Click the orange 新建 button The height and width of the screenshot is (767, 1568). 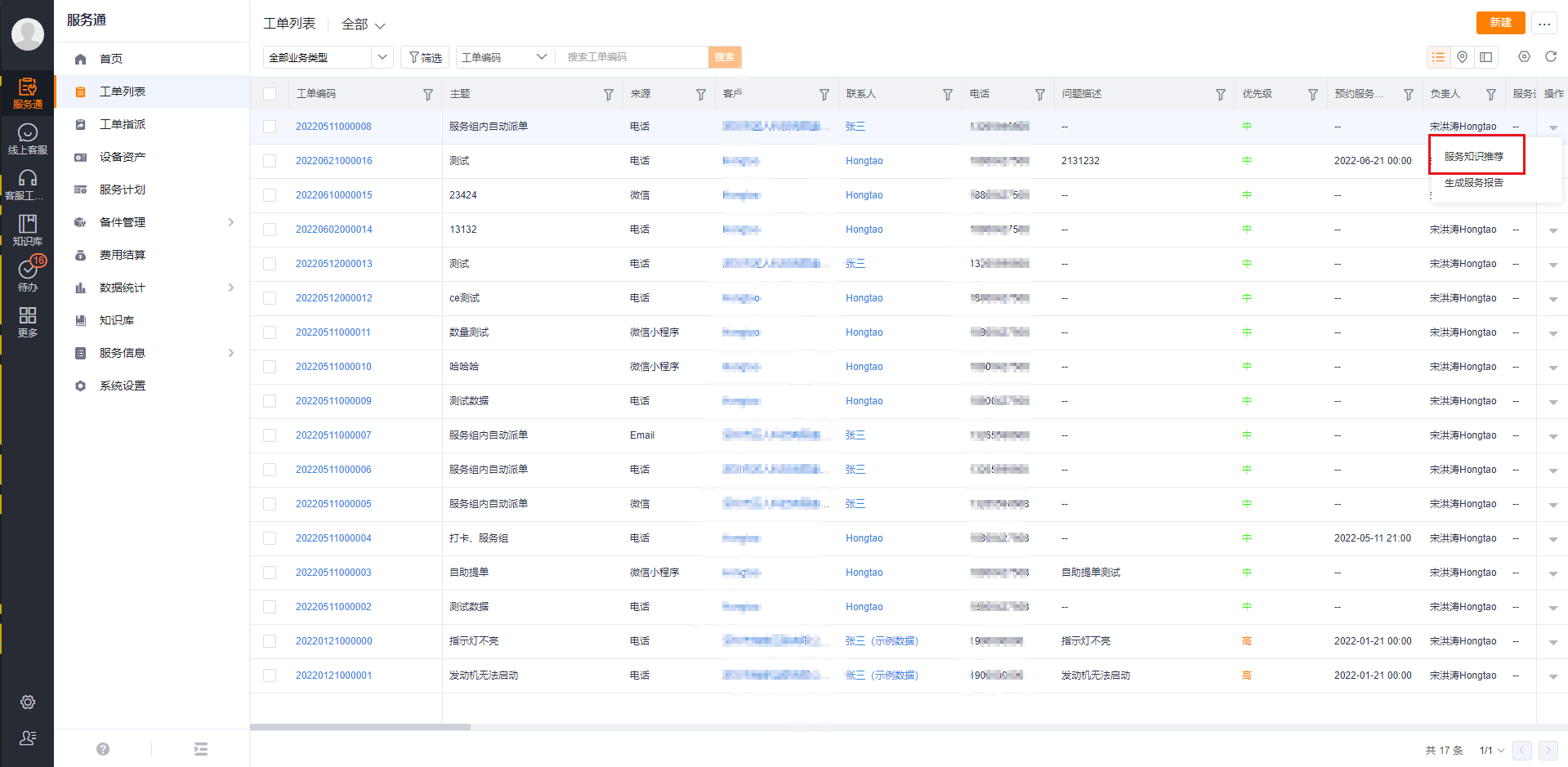tap(1499, 23)
